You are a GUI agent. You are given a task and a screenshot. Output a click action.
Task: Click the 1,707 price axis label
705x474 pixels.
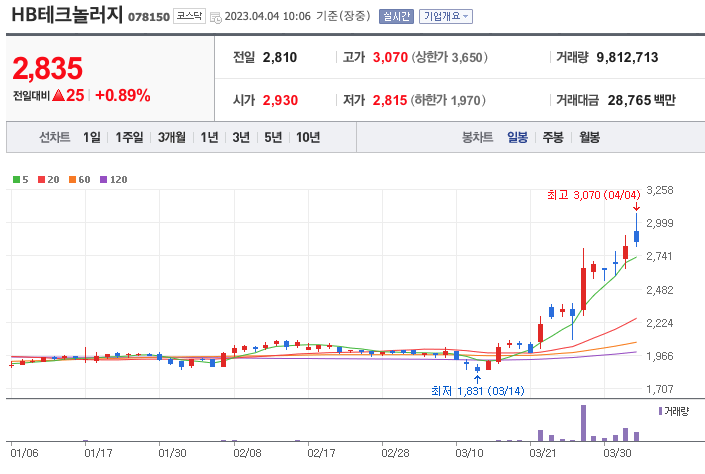(660, 389)
